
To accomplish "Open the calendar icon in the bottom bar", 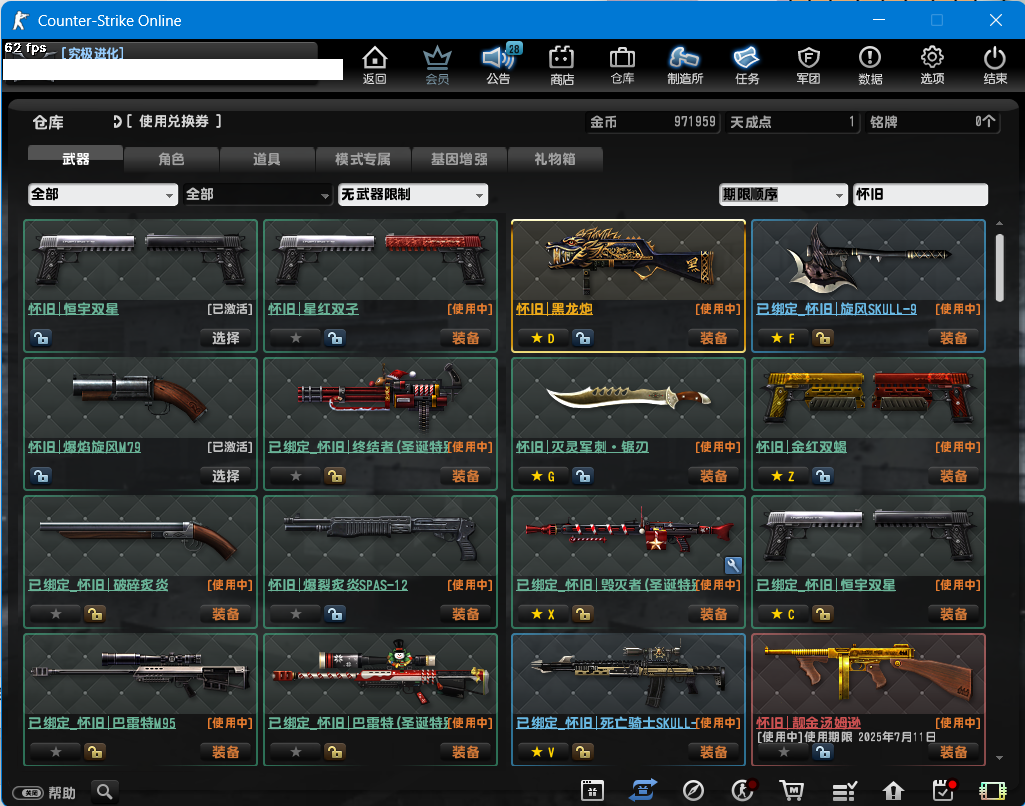I will 592,790.
